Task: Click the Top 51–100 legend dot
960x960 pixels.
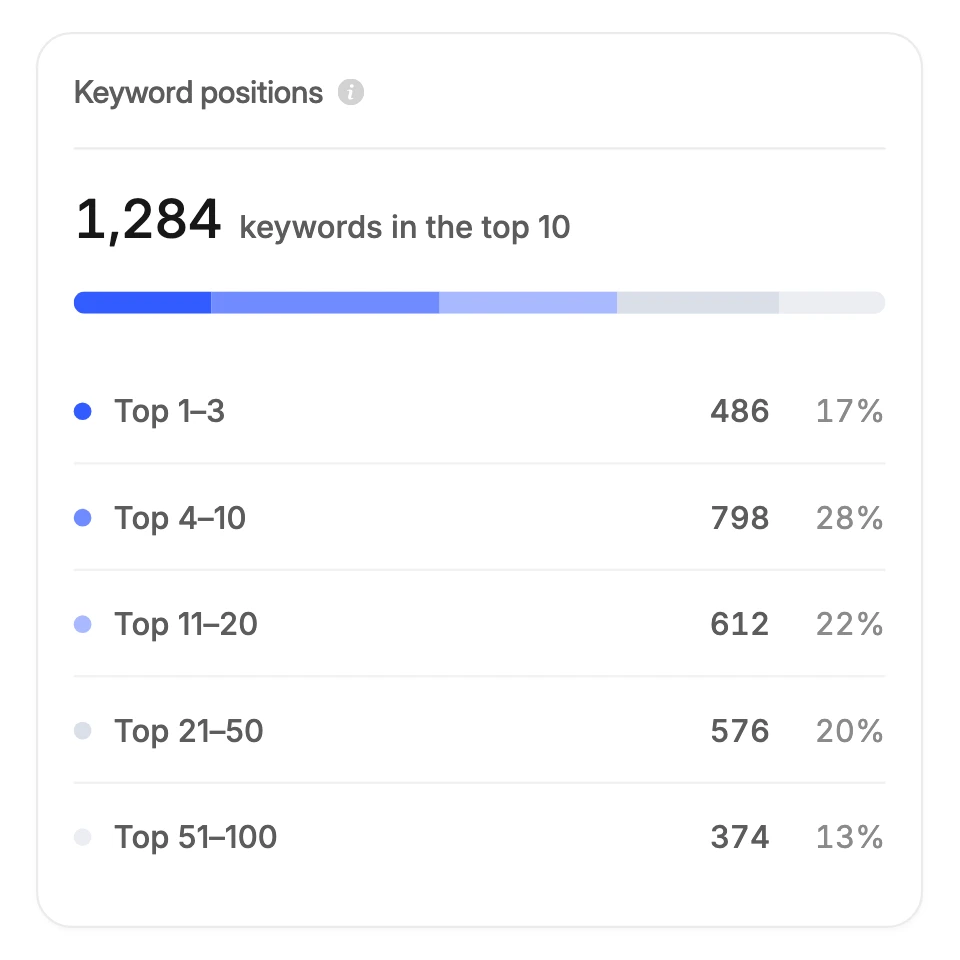Action: (x=83, y=837)
